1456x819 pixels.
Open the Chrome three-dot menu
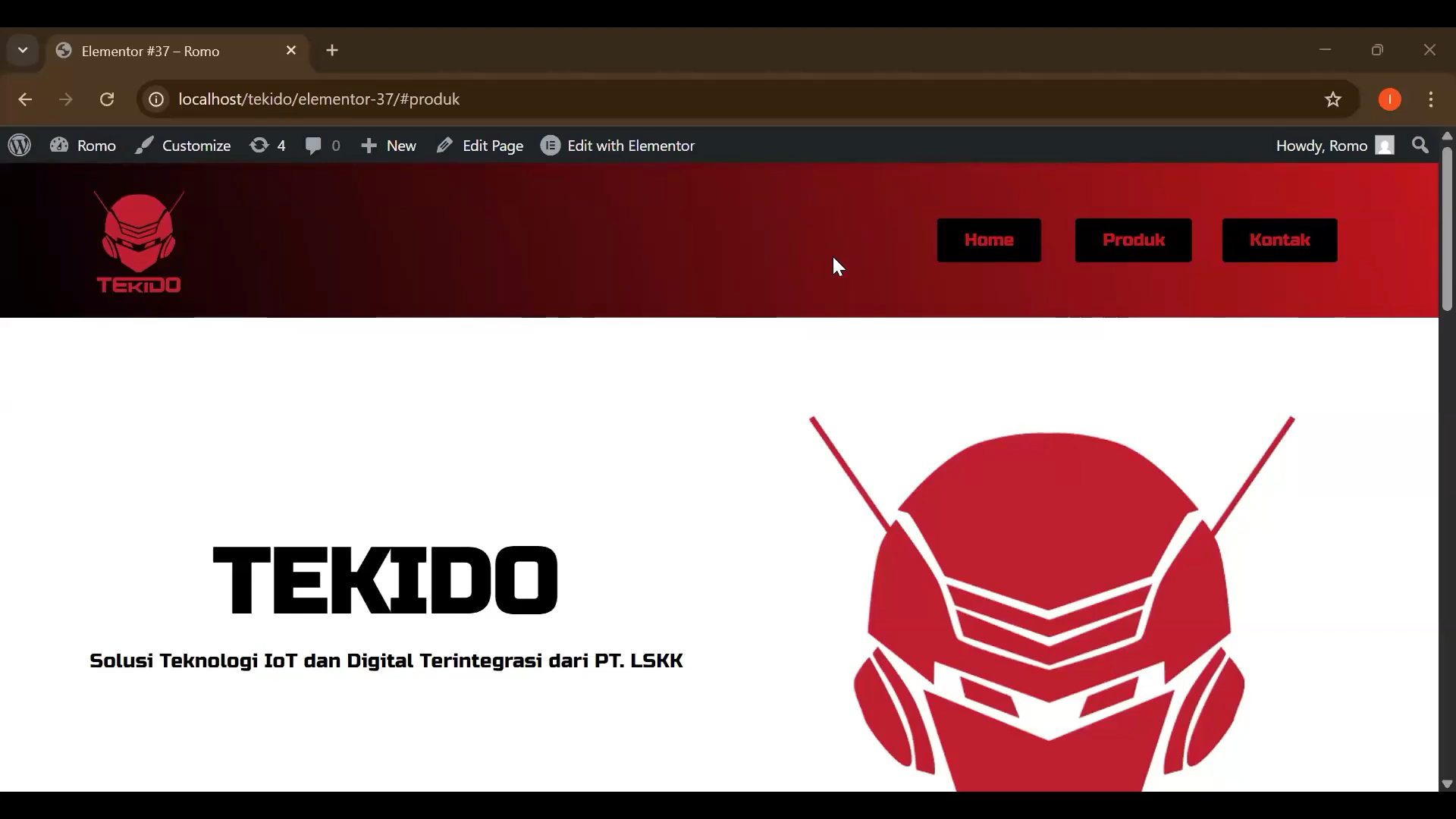point(1432,99)
